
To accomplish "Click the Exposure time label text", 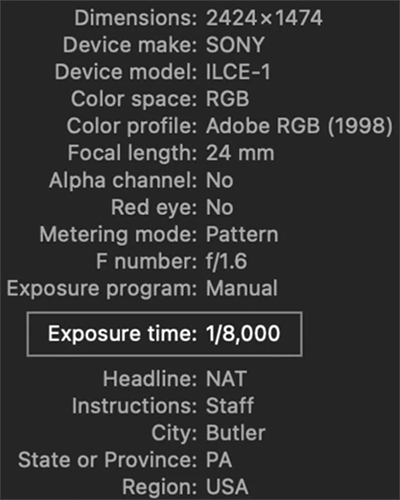I will [123, 334].
